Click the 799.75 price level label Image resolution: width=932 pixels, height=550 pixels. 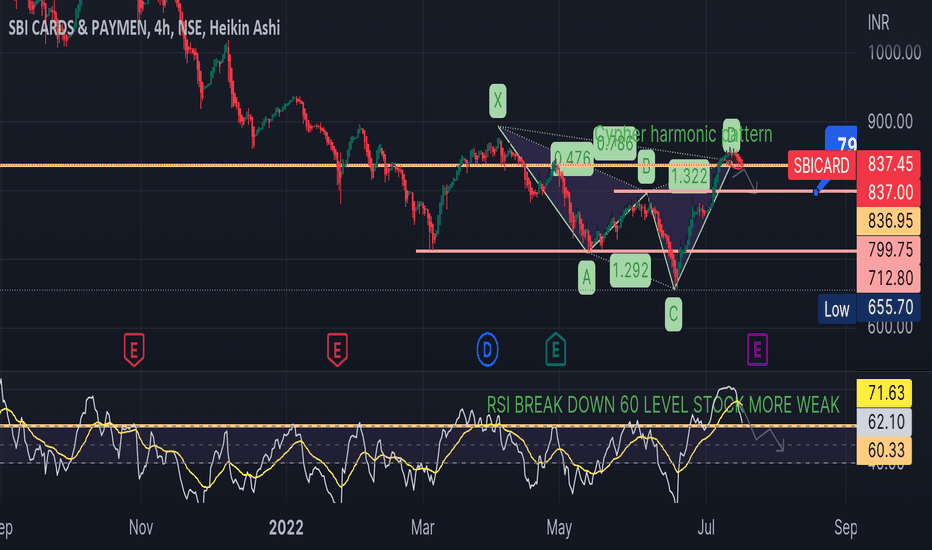pos(889,250)
